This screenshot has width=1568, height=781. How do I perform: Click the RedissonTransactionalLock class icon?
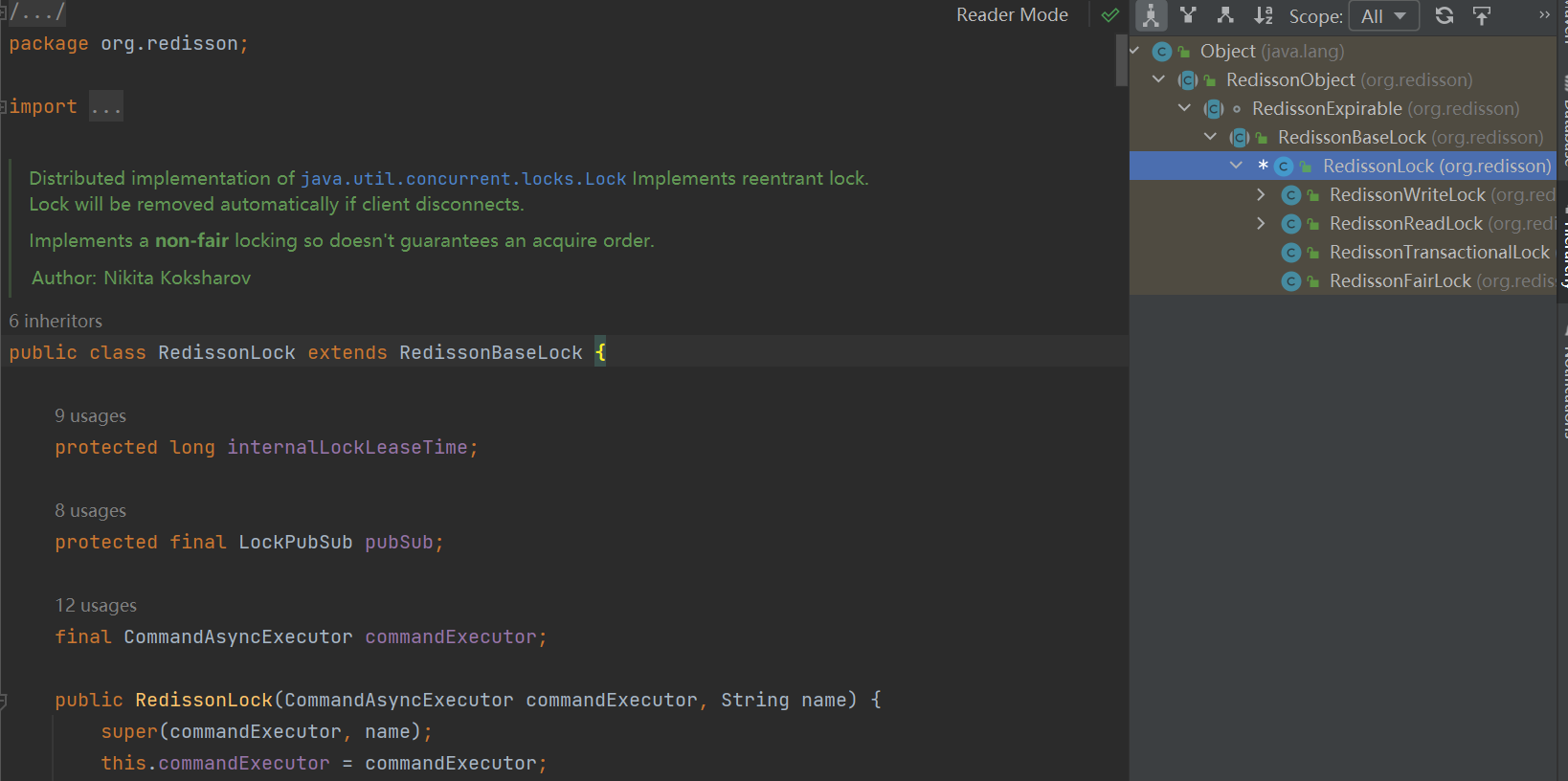(x=1291, y=253)
